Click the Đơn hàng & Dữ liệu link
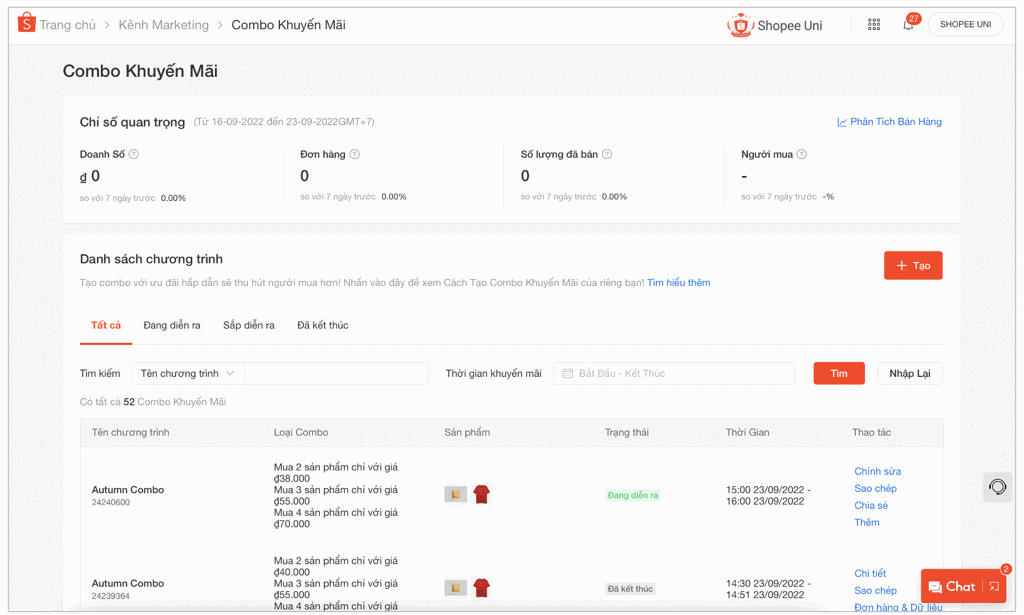This screenshot has height=615, width=1024. point(898,607)
